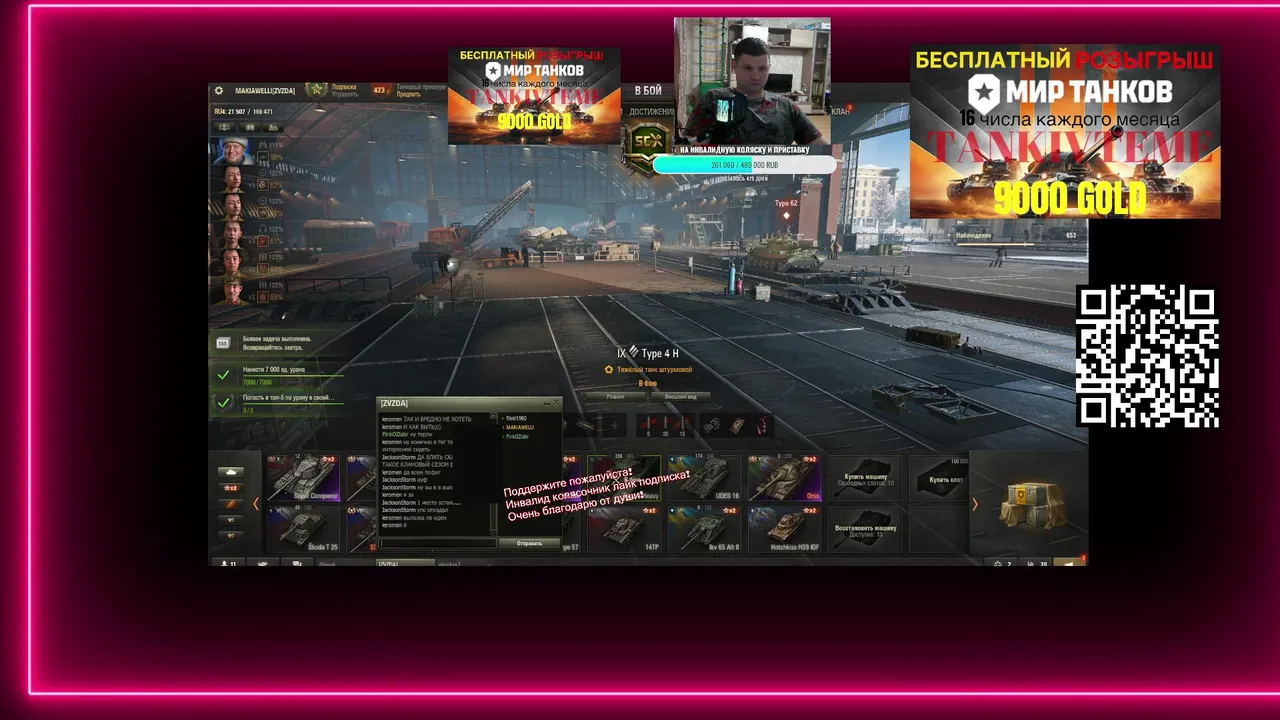
Task: Select the Ikv 65 Alt II tank
Action: 704,529
